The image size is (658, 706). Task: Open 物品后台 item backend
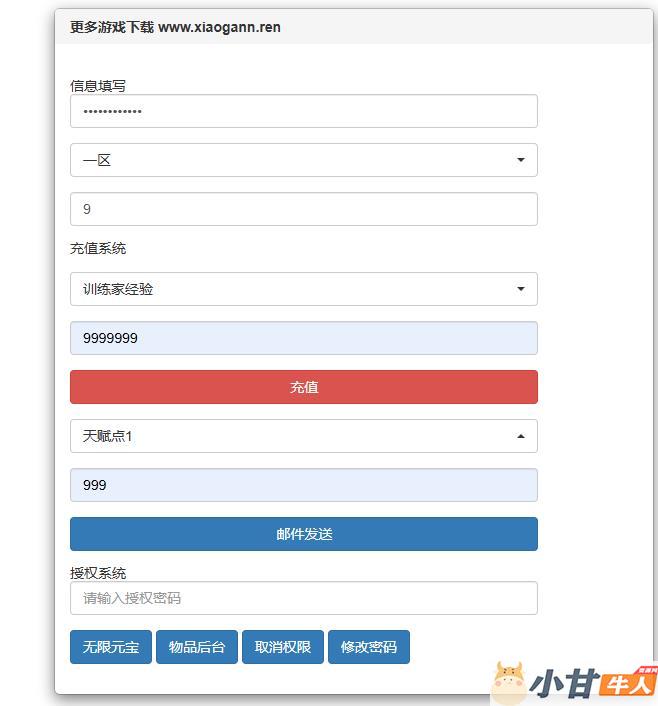[197, 647]
